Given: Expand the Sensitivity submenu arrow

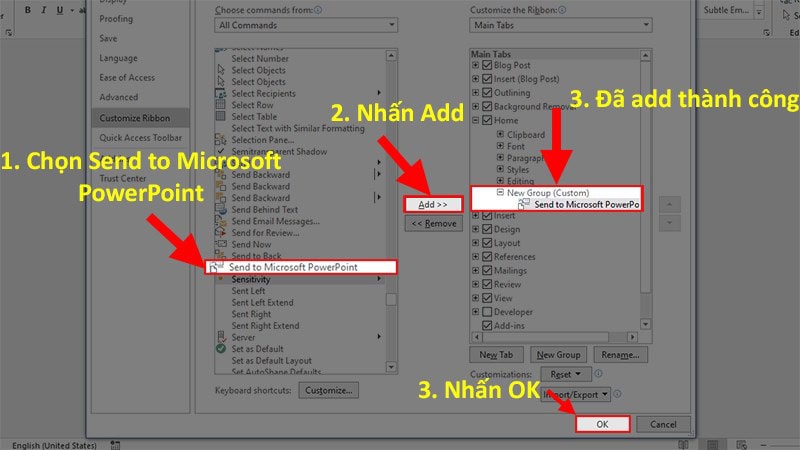Looking at the screenshot, I should point(379,279).
